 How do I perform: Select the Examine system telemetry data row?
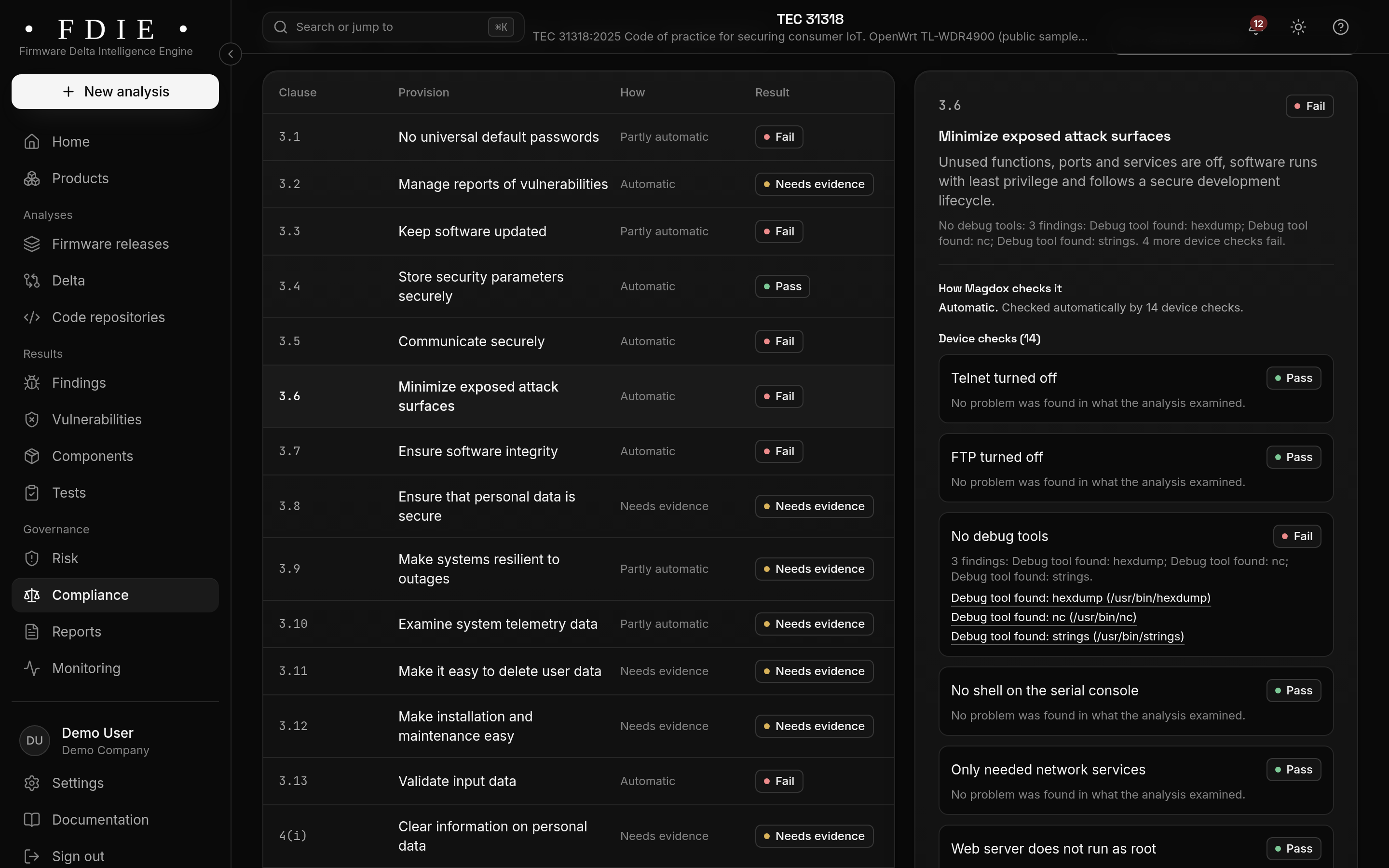tap(579, 624)
